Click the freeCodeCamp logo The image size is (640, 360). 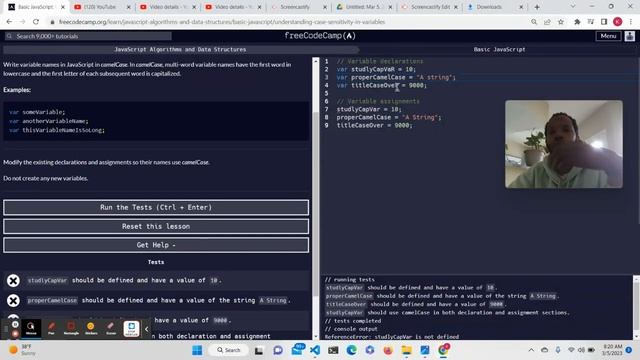point(320,36)
